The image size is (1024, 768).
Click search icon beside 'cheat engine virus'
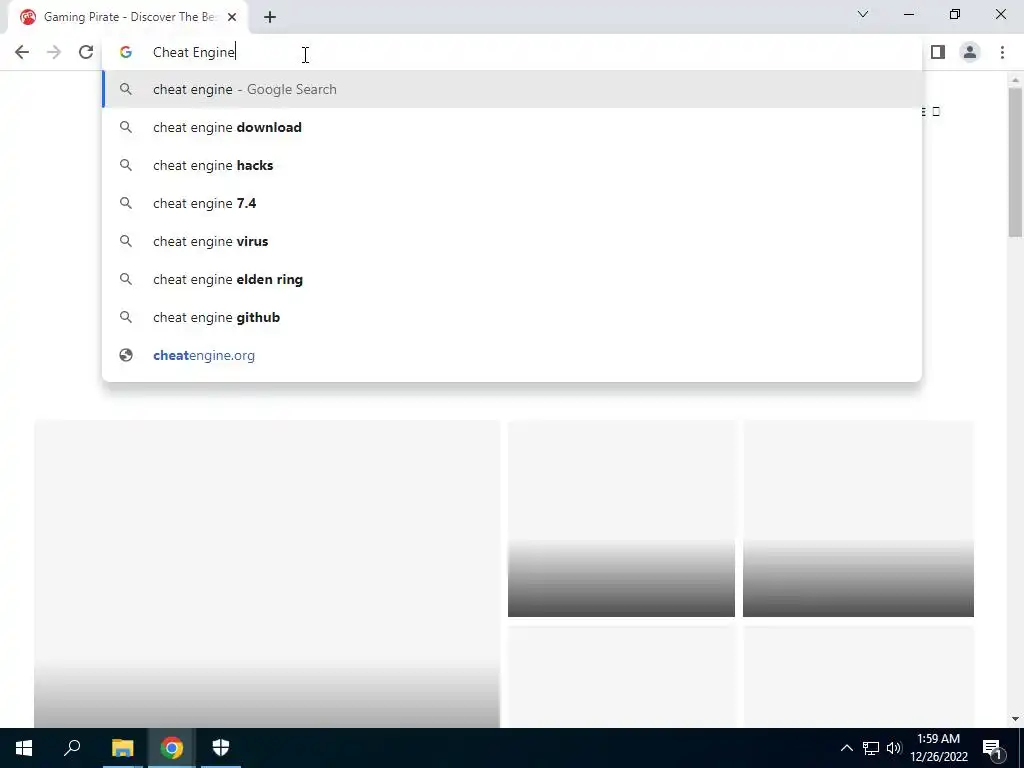tap(126, 241)
